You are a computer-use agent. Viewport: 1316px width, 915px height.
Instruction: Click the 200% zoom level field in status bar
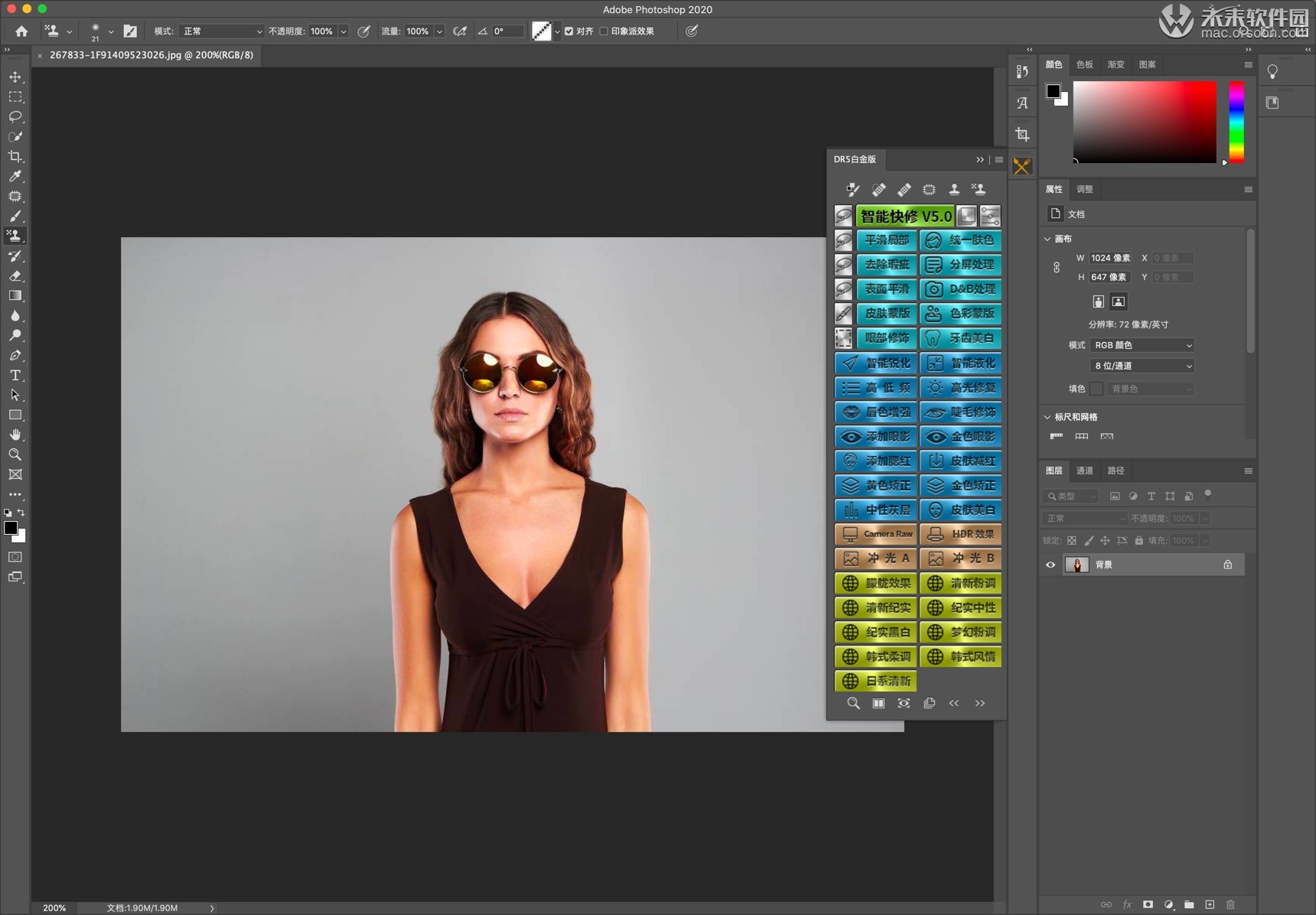click(x=54, y=908)
